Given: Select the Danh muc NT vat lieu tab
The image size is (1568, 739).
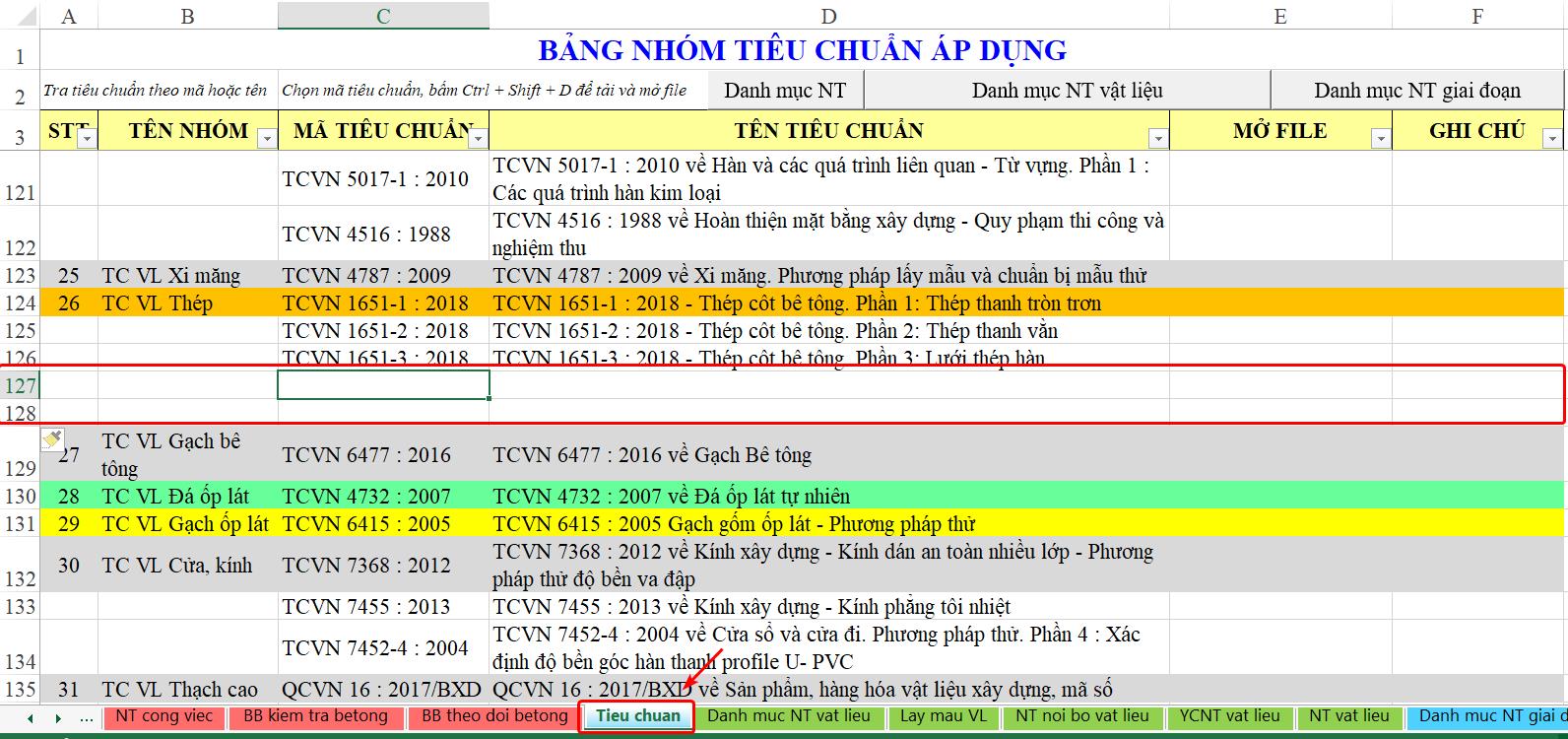Looking at the screenshot, I should 788,716.
